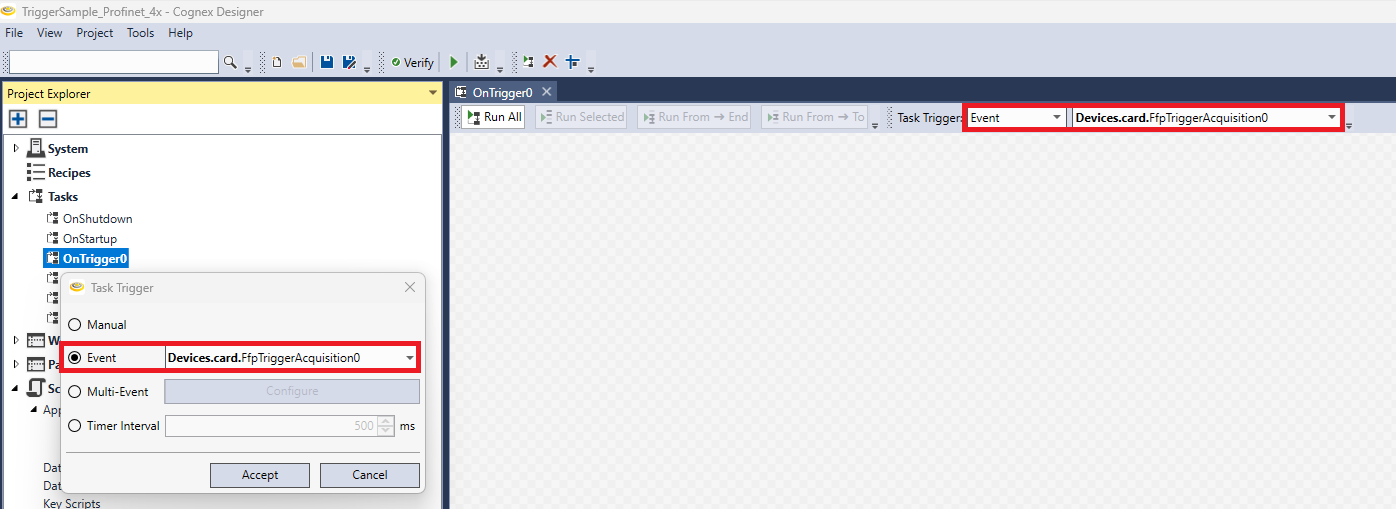Create a new project via toolbar icon
The image size is (1396, 509).
pos(277,62)
